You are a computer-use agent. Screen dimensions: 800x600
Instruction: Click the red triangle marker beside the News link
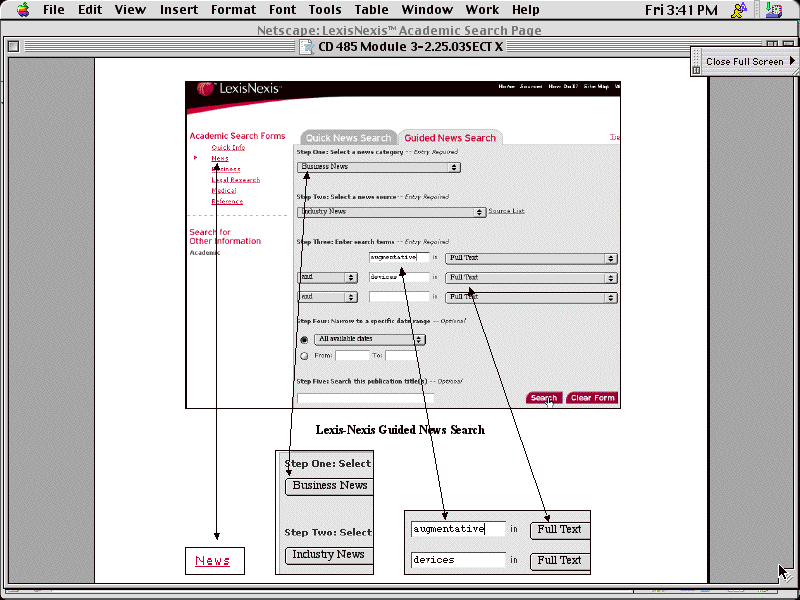tap(195, 158)
